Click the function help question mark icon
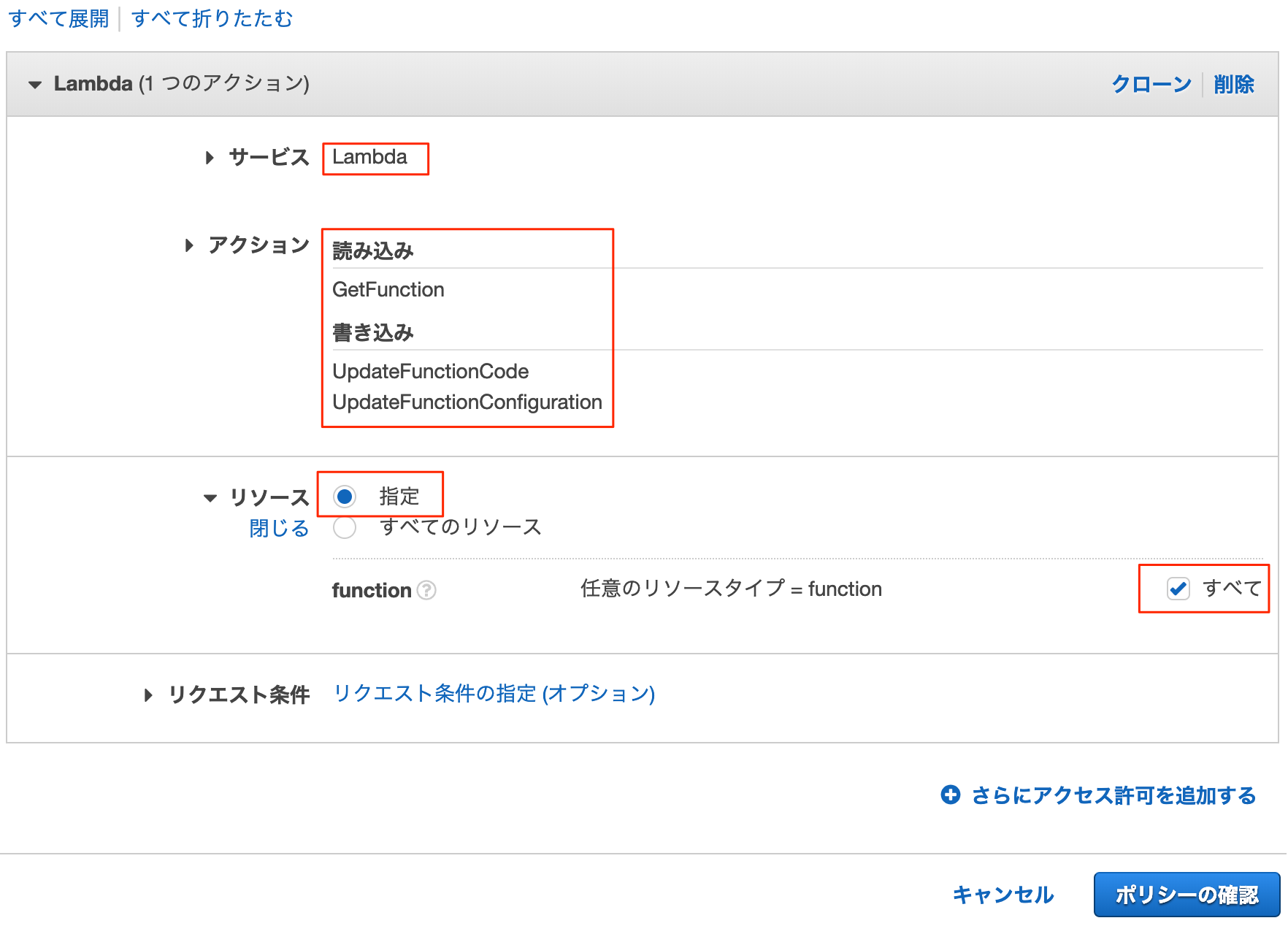The height and width of the screenshot is (926, 1288). pyautogui.click(x=426, y=590)
